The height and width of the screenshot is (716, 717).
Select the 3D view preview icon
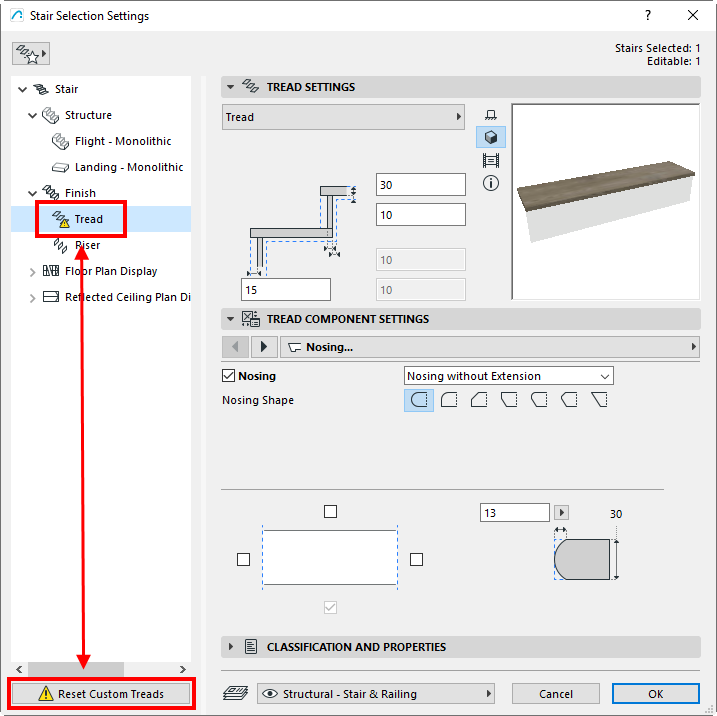[x=491, y=137]
